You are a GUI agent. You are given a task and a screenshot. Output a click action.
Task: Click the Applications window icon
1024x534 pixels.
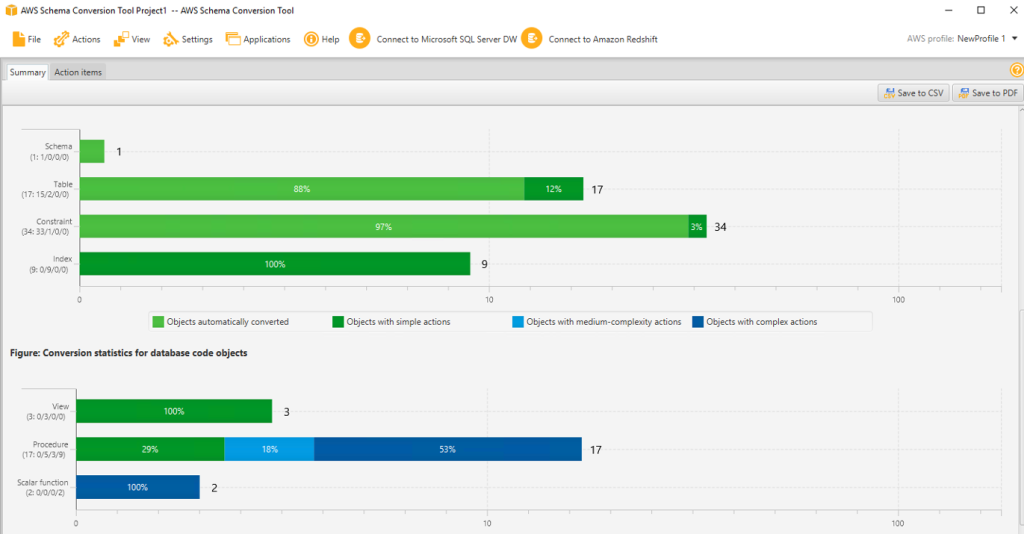click(x=233, y=39)
